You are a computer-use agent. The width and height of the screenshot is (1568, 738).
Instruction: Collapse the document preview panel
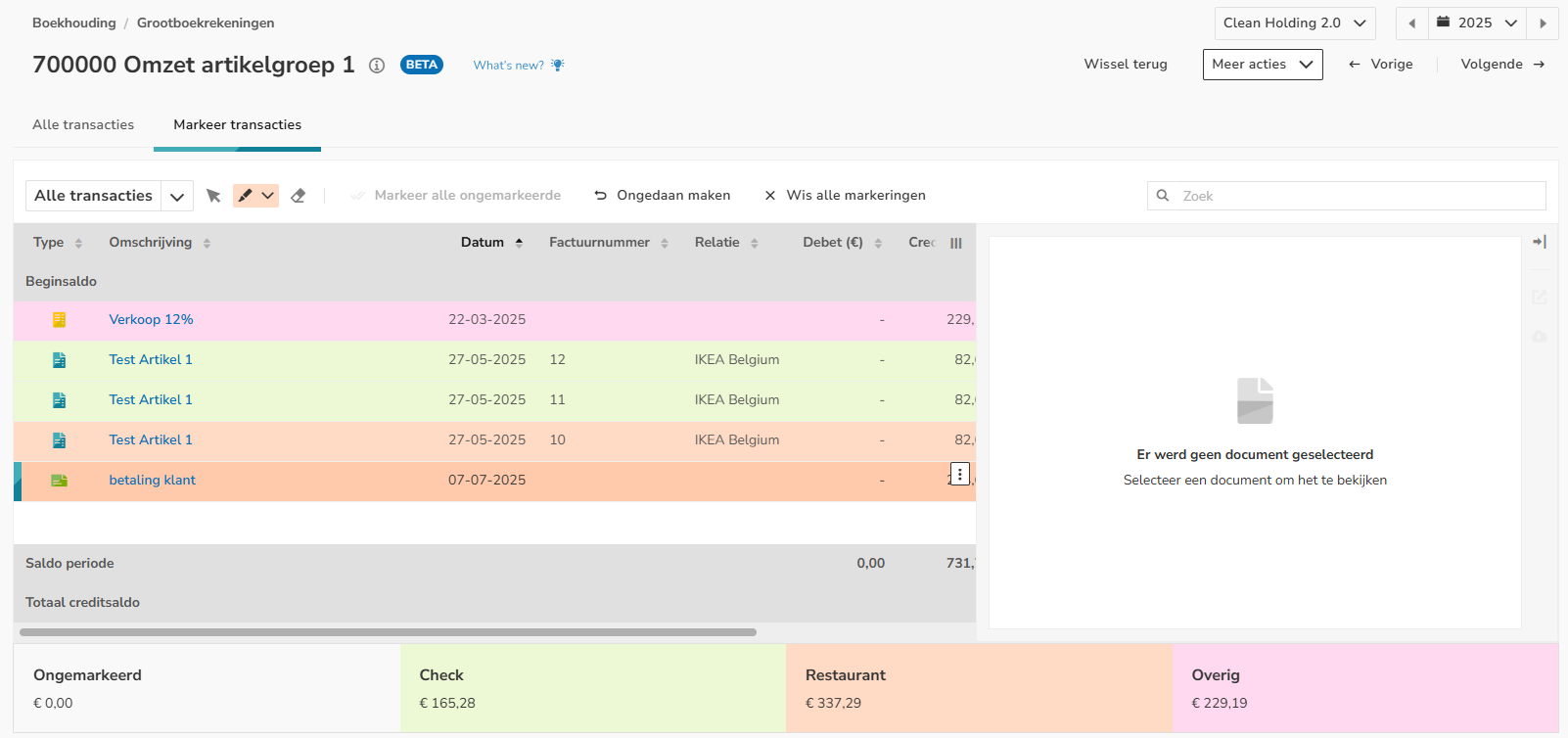point(1540,242)
